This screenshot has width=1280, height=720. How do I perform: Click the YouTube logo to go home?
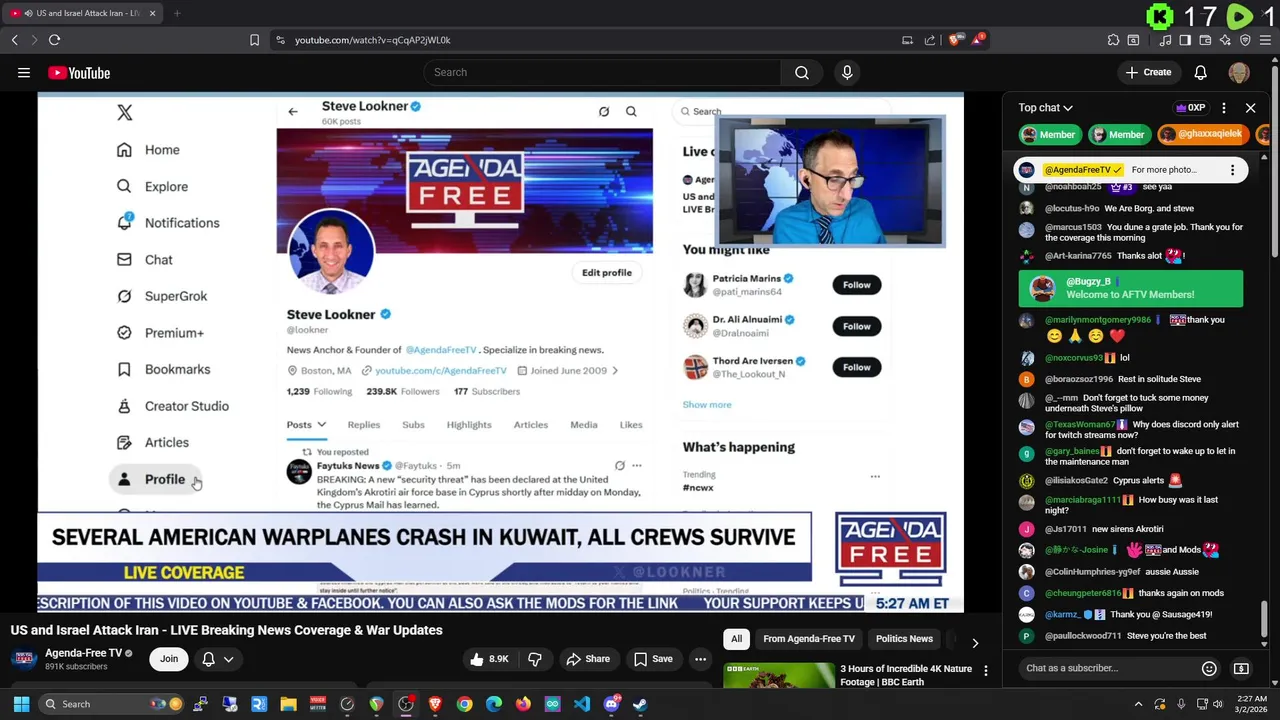(x=79, y=73)
